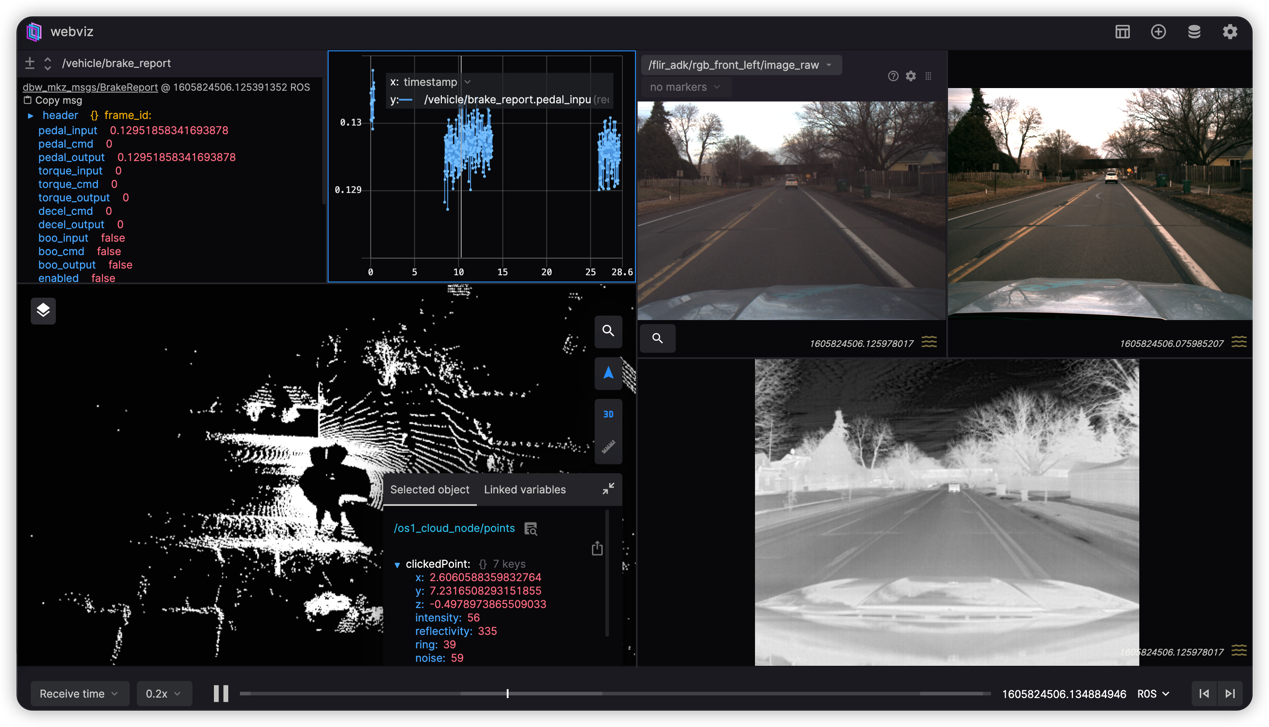The image size is (1269, 727).
Task: Switch to Selected object tab
Action: click(x=430, y=489)
